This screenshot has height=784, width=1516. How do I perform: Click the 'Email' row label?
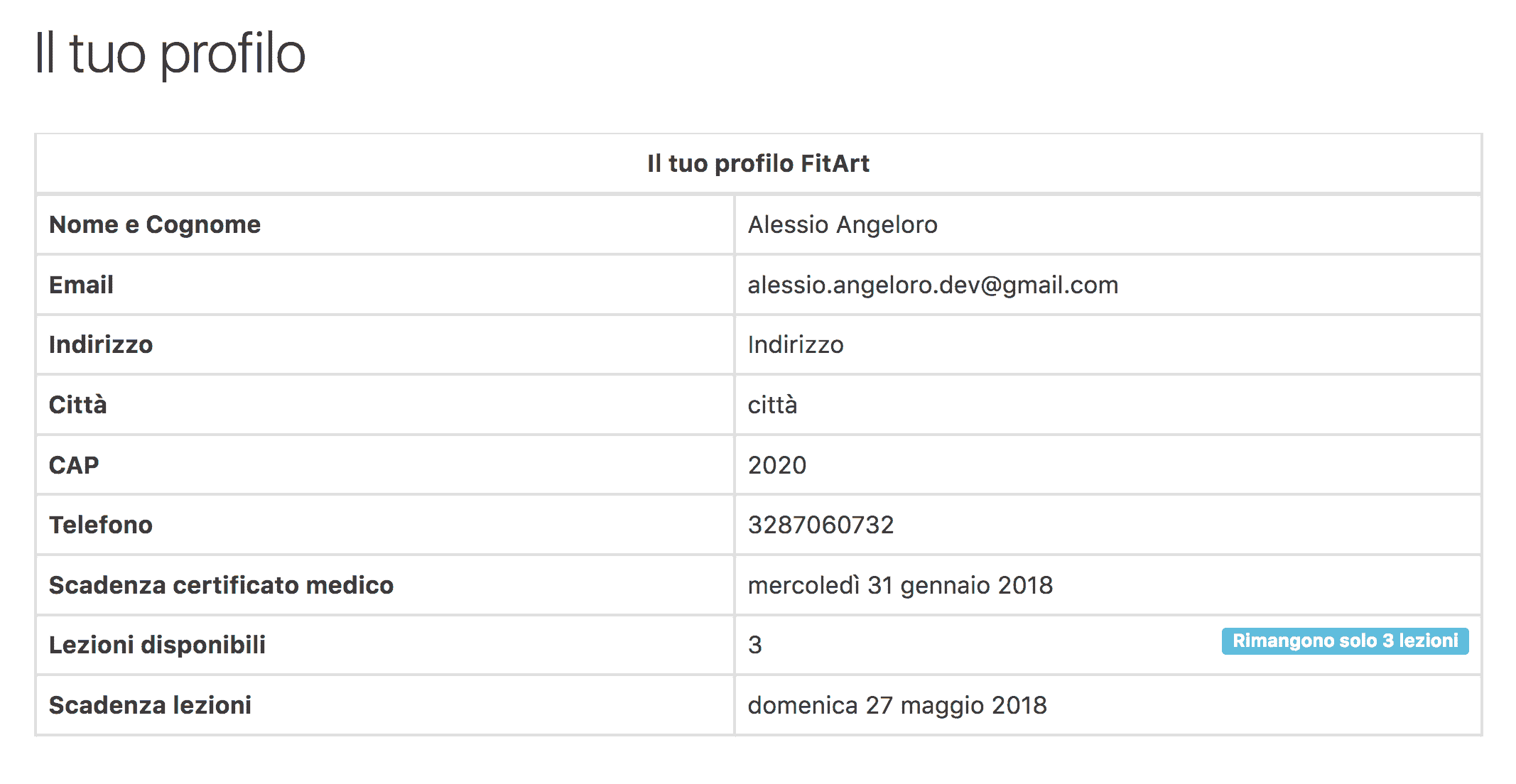point(81,285)
